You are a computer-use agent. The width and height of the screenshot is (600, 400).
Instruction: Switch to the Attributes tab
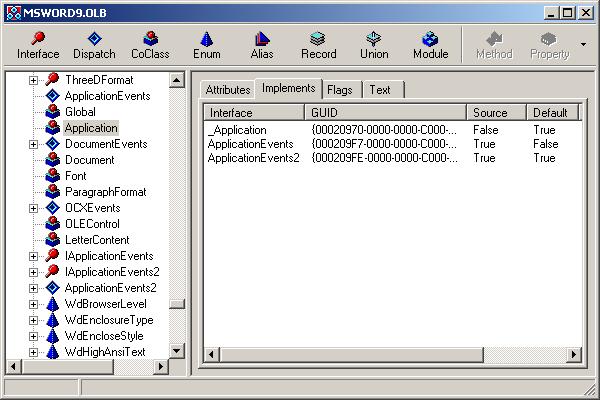(x=228, y=90)
